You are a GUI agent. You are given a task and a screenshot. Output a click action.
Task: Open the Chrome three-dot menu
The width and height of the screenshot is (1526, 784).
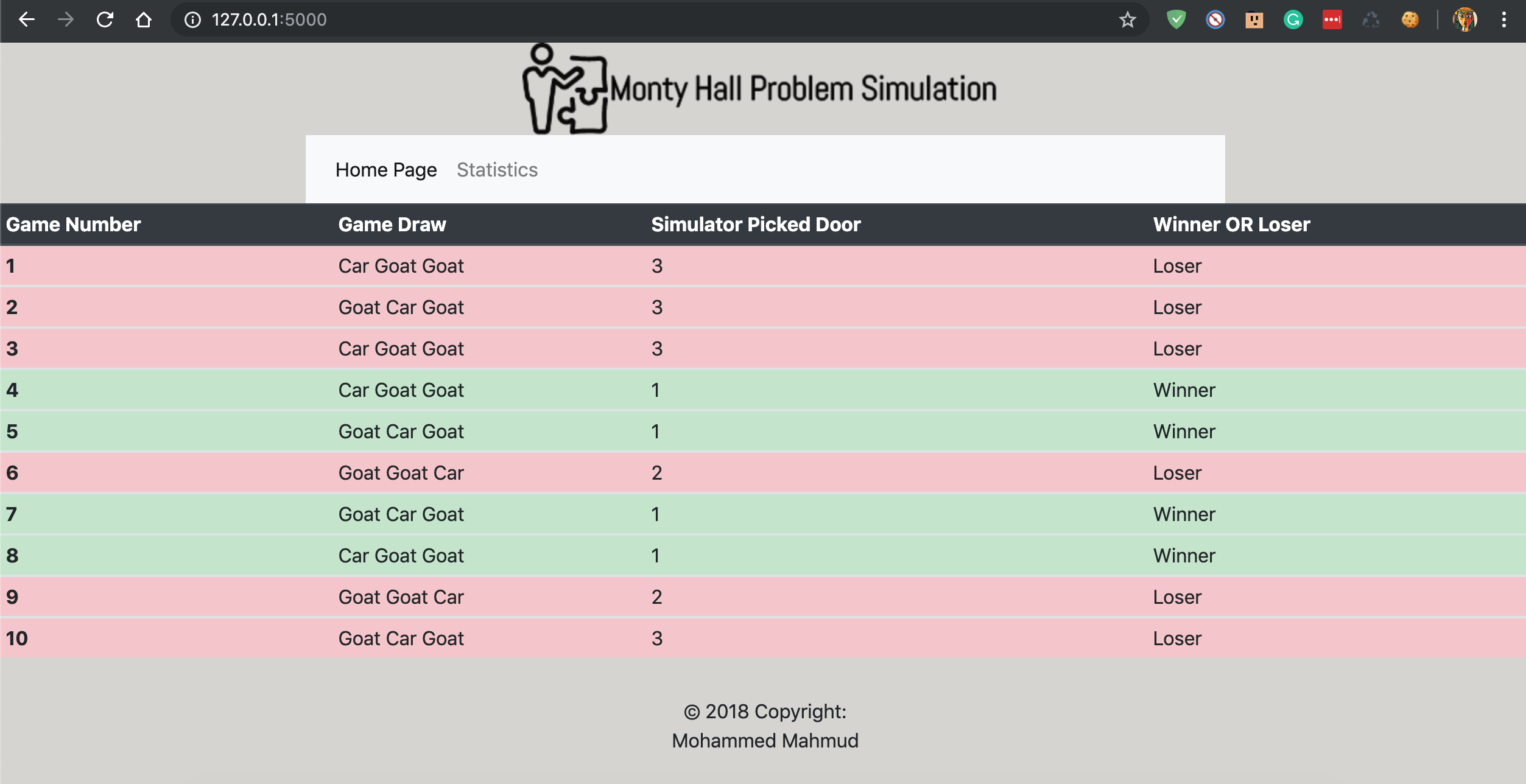[1503, 20]
